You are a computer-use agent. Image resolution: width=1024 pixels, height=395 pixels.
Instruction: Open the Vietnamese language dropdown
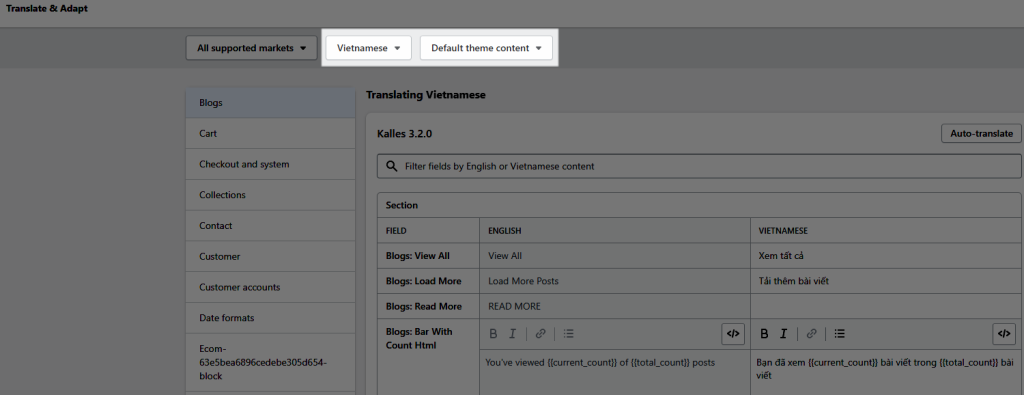point(369,48)
